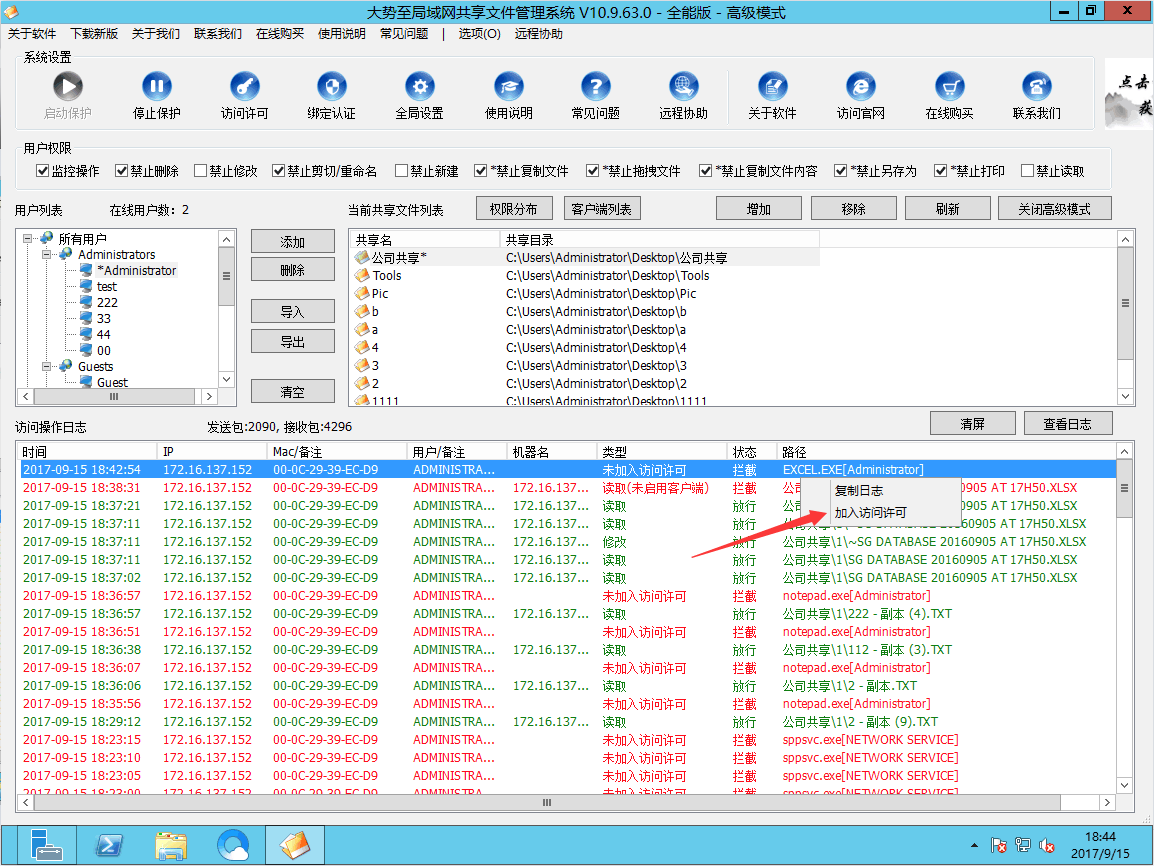Image resolution: width=1154 pixels, height=866 pixels.
Task: Collapse the Administrators group tree node
Action: pyautogui.click(x=47, y=255)
